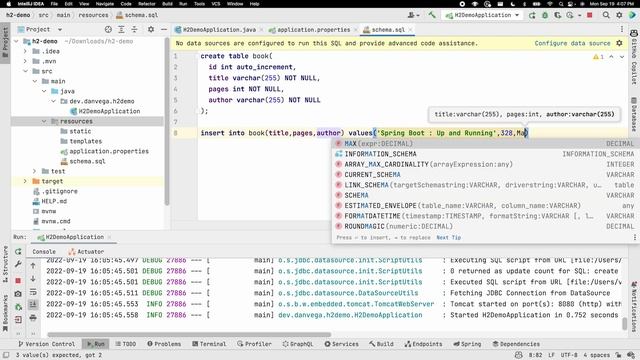Click UTF-8 encoding in status bar
Viewport: 640px width, 360px height.
[569, 355]
